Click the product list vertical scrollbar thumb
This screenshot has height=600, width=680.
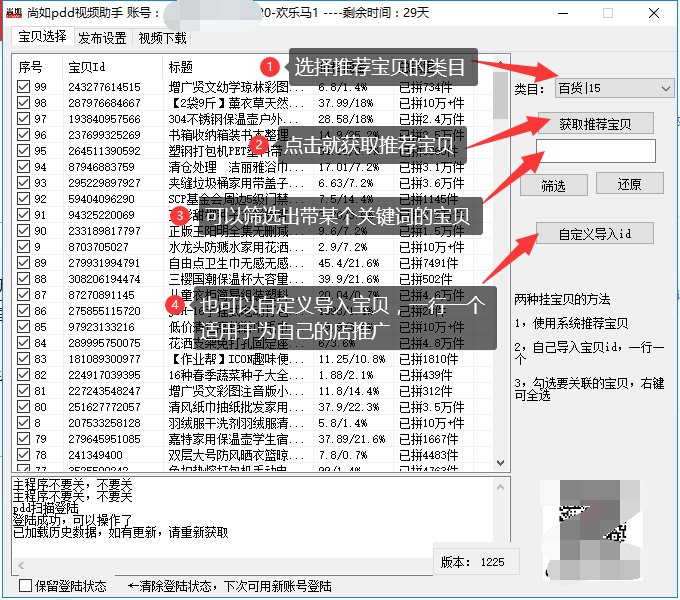pyautogui.click(x=500, y=95)
